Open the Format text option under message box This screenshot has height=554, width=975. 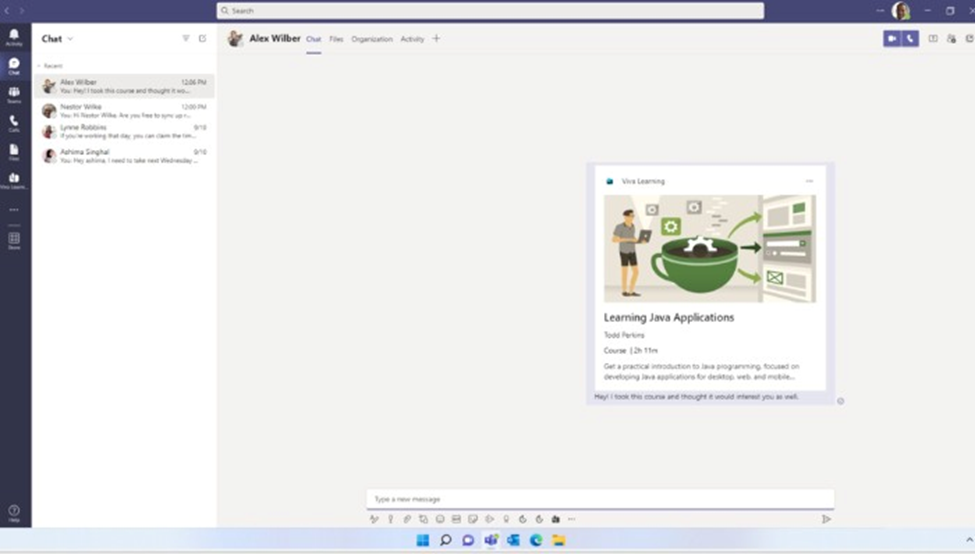pos(374,519)
